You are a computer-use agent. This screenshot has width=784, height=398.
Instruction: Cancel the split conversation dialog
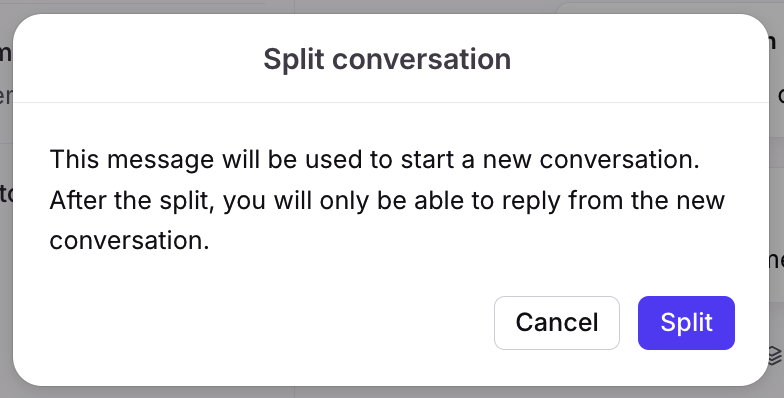pos(556,322)
